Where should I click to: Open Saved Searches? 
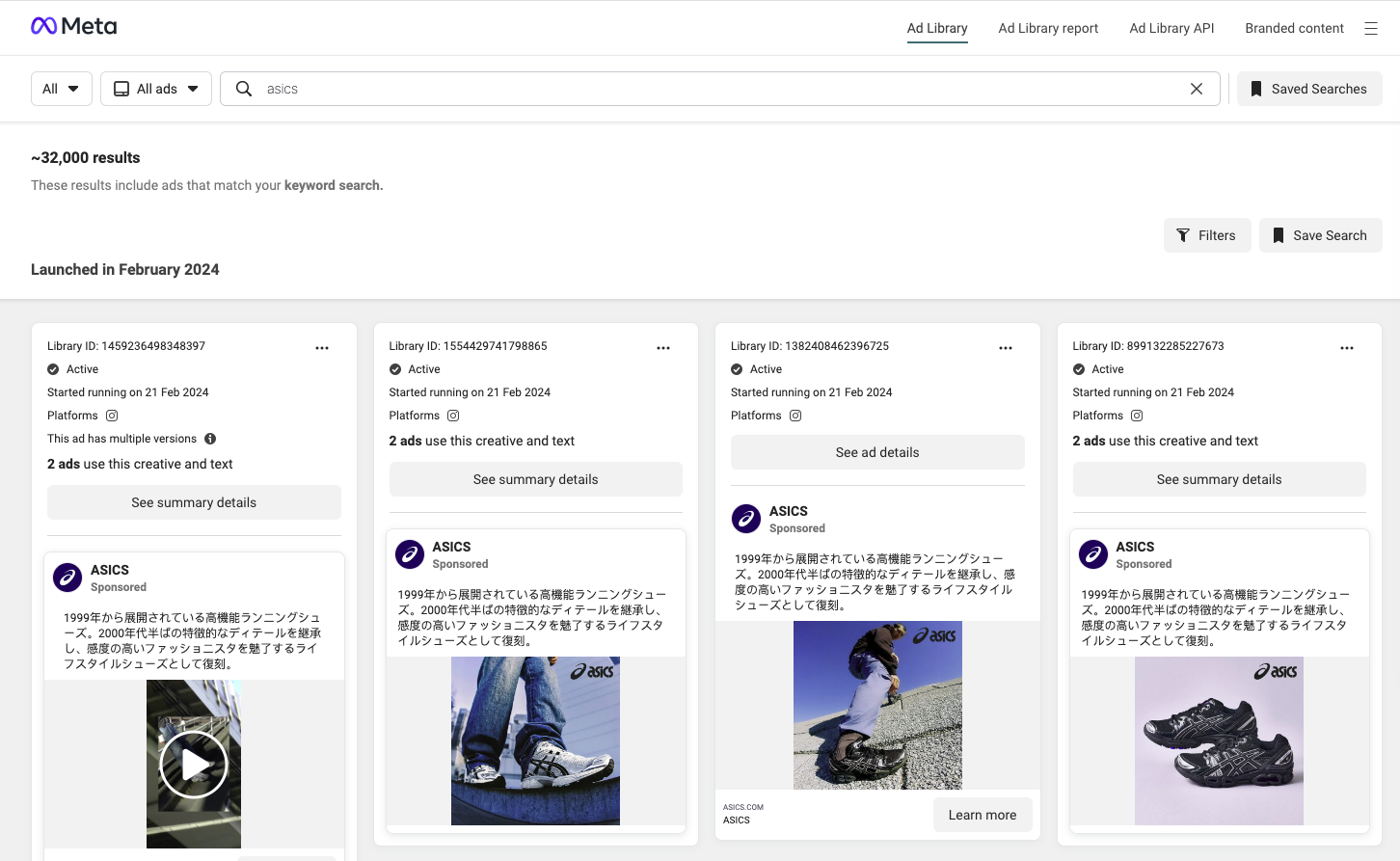[x=1309, y=89]
